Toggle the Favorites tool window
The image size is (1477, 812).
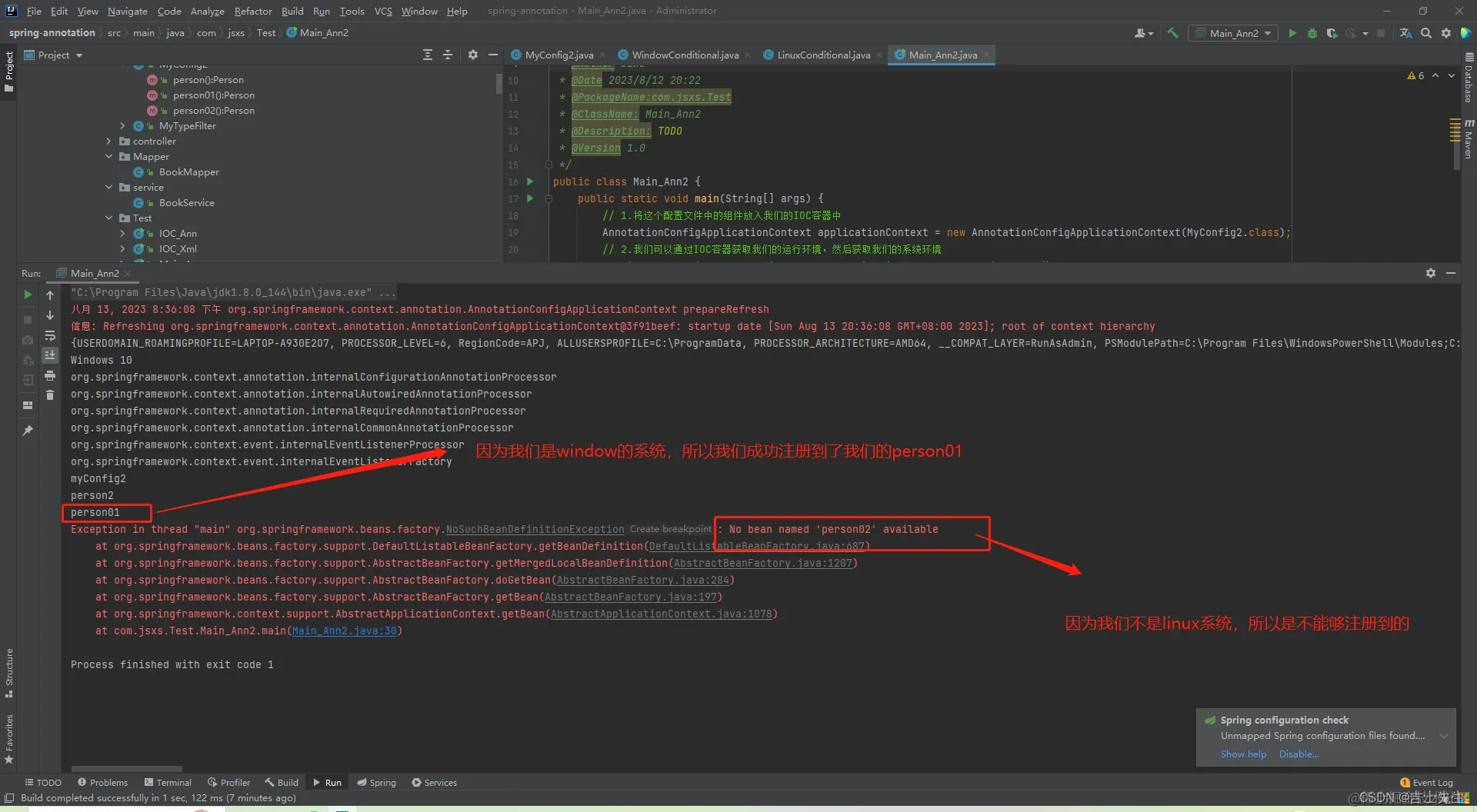click(9, 739)
